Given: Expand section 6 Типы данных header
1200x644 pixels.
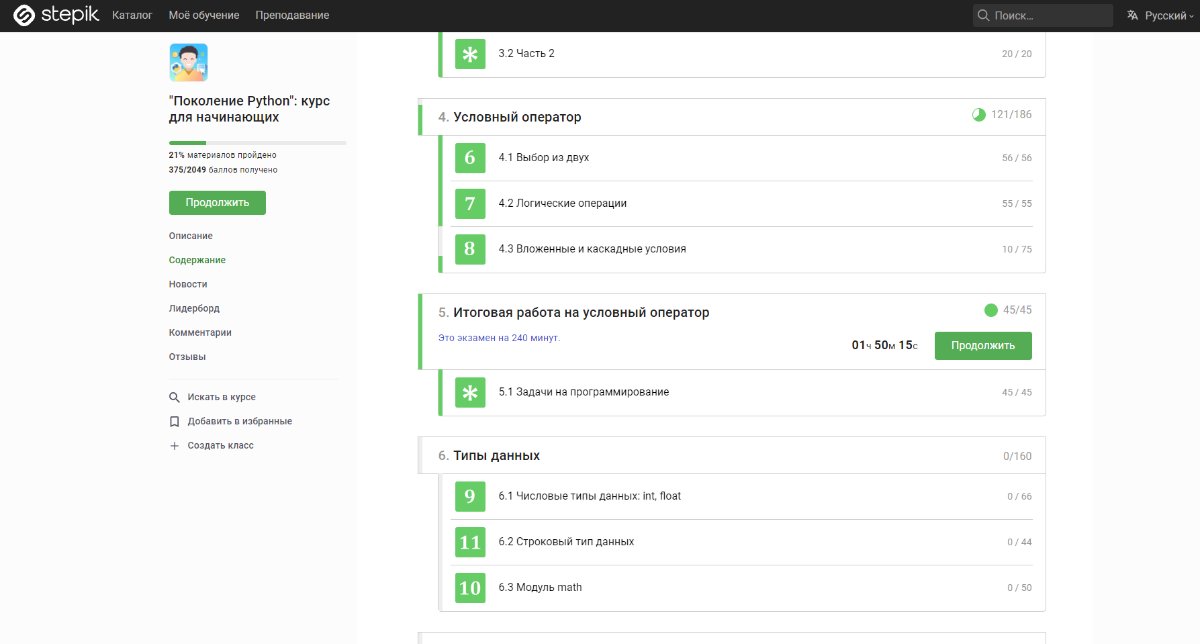Looking at the screenshot, I should [496, 456].
